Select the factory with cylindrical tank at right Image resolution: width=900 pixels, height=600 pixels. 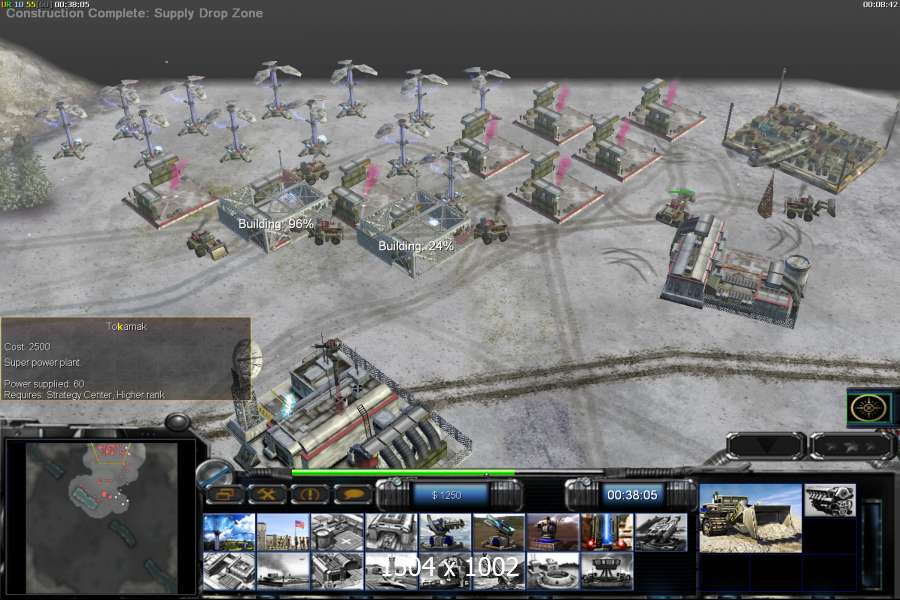[735, 270]
